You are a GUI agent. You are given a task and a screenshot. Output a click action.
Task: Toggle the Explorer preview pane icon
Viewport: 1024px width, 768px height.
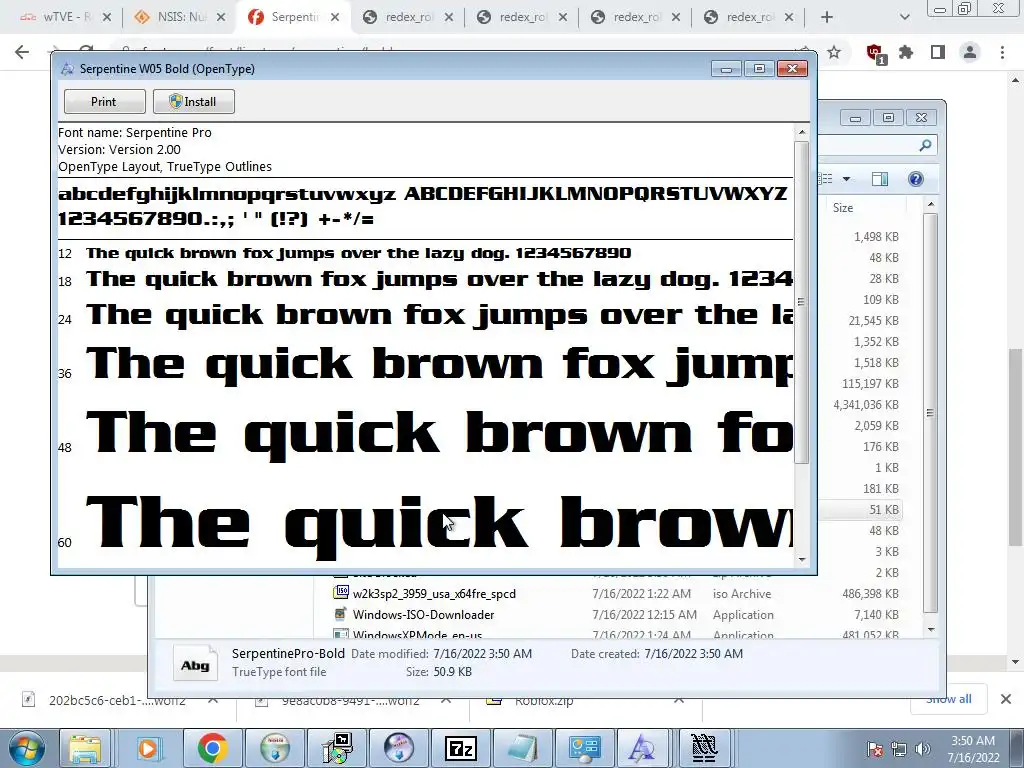[x=880, y=179]
